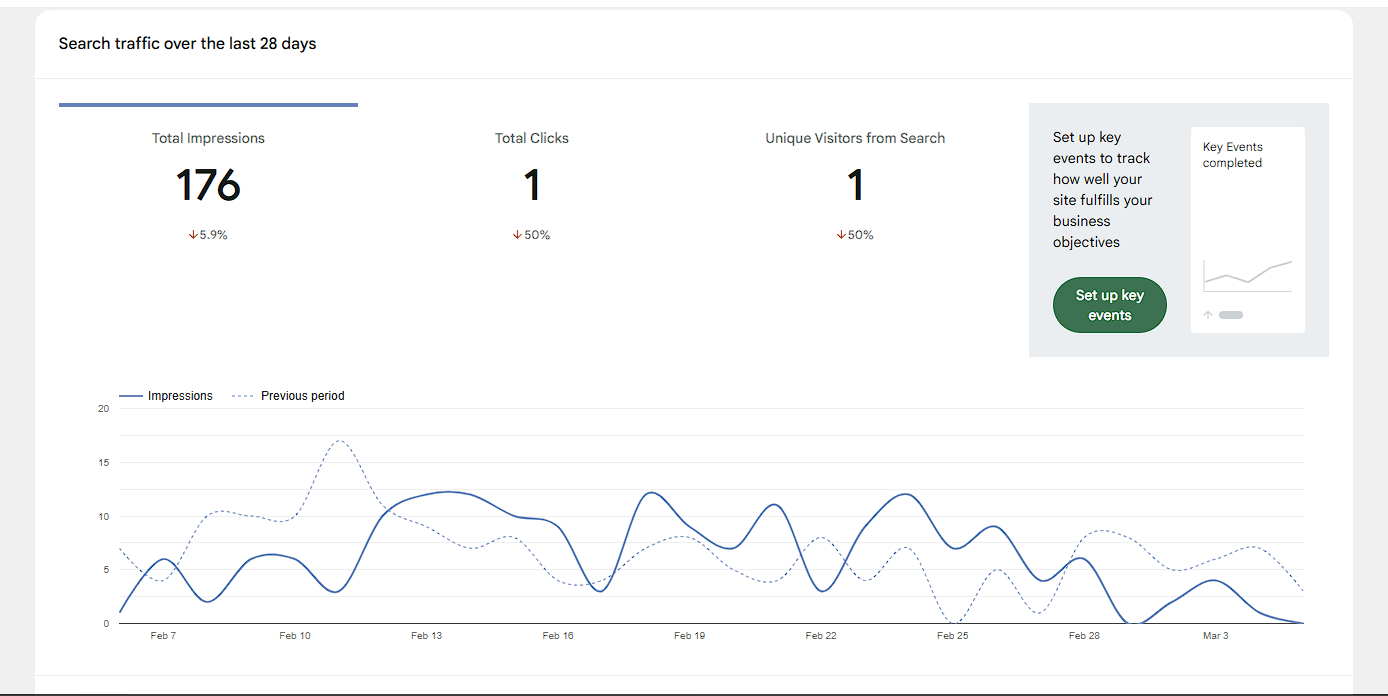The width and height of the screenshot is (1388, 696).
Task: Expand the key events setup panel
Action: click(x=1178, y=229)
